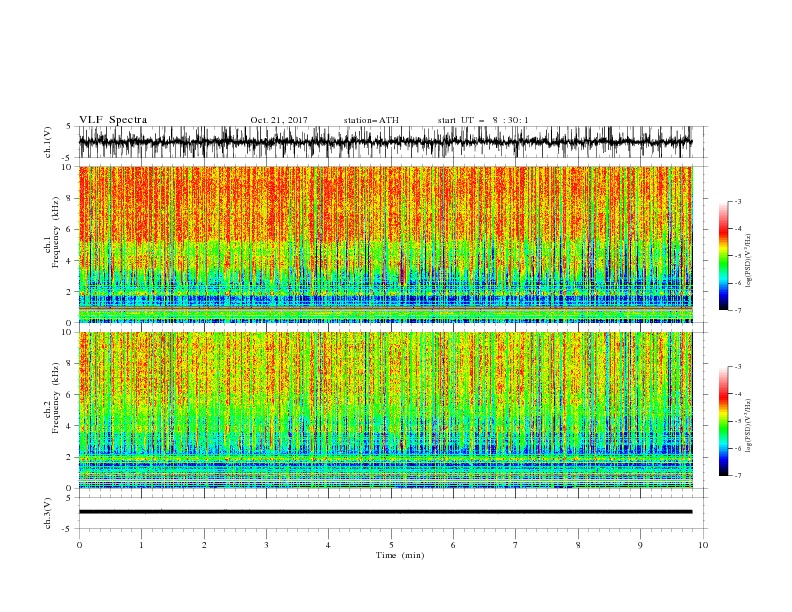This screenshot has height=612, width=792.
Task: Click time axis tick label "7"
Action: [516, 545]
